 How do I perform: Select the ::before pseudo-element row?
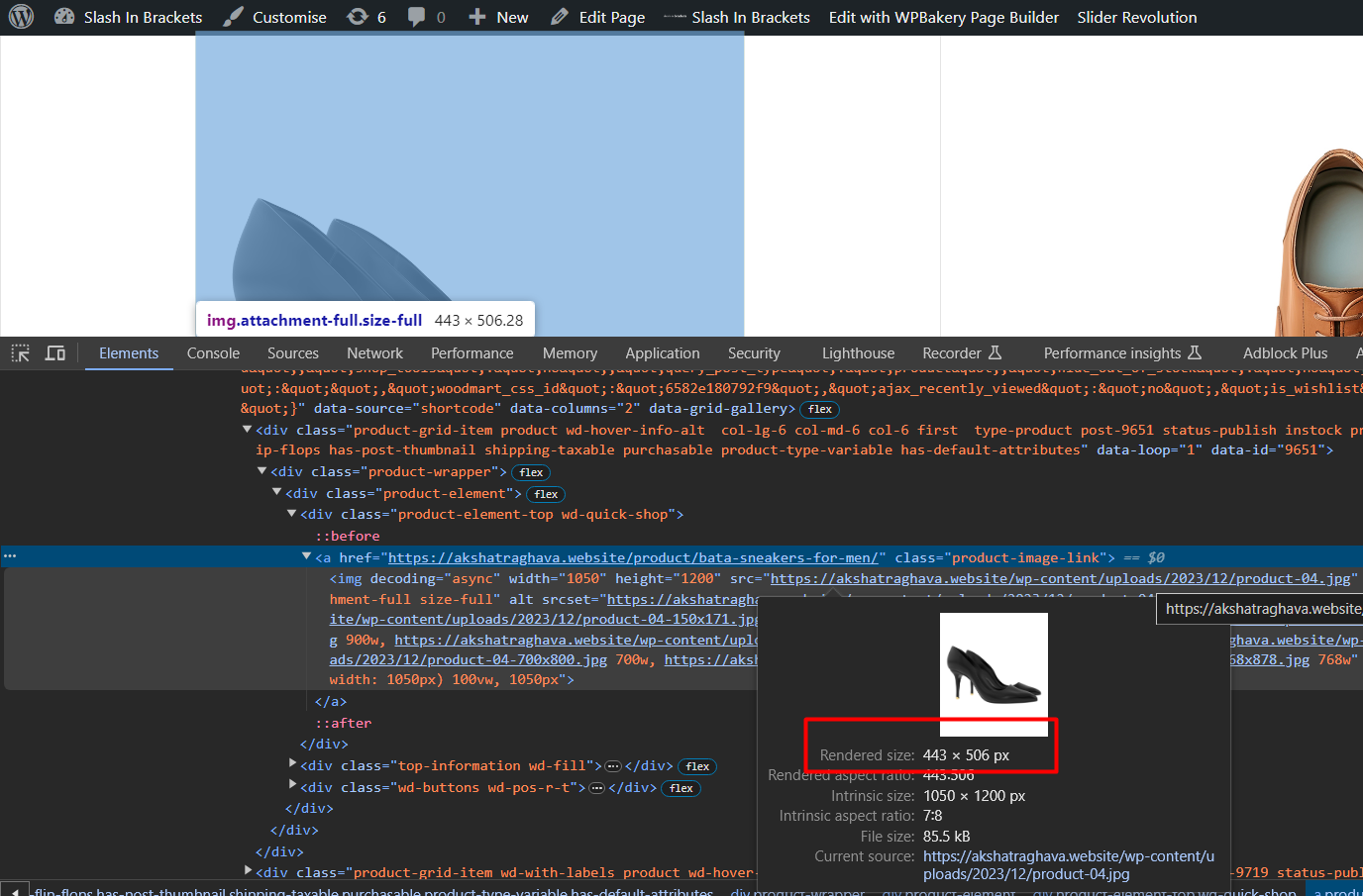click(x=348, y=536)
